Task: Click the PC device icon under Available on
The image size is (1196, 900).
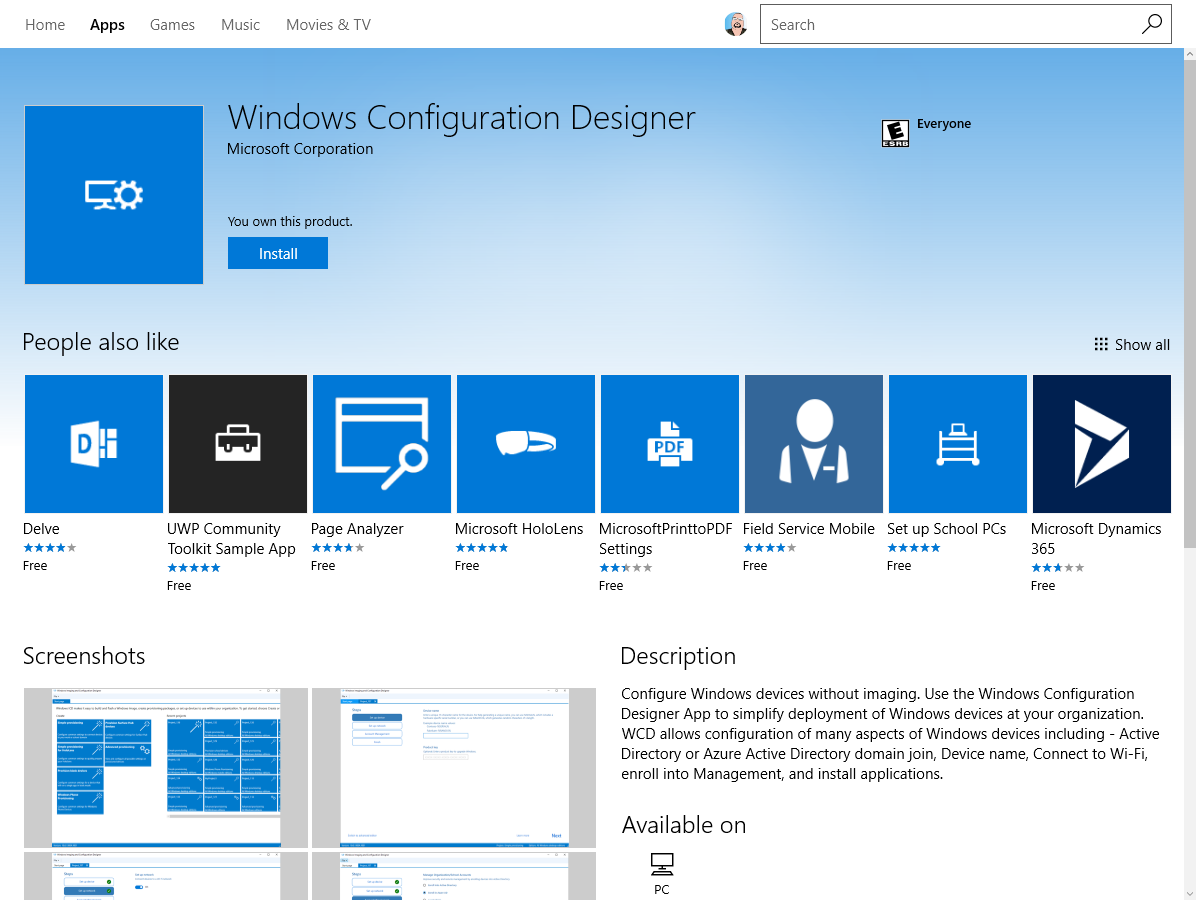Action: click(662, 864)
